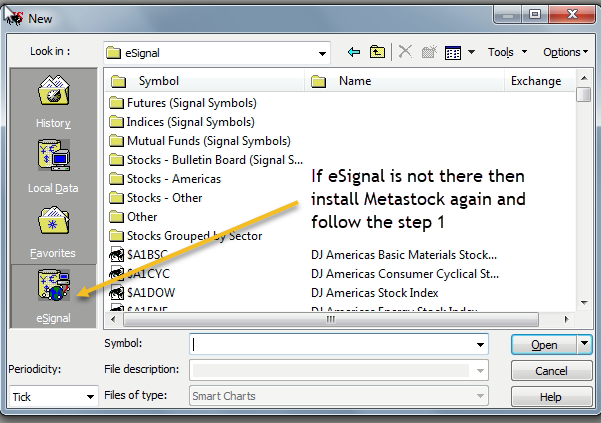Click the horizontal scrollbar left arrow
This screenshot has height=423, width=601.
coord(113,319)
